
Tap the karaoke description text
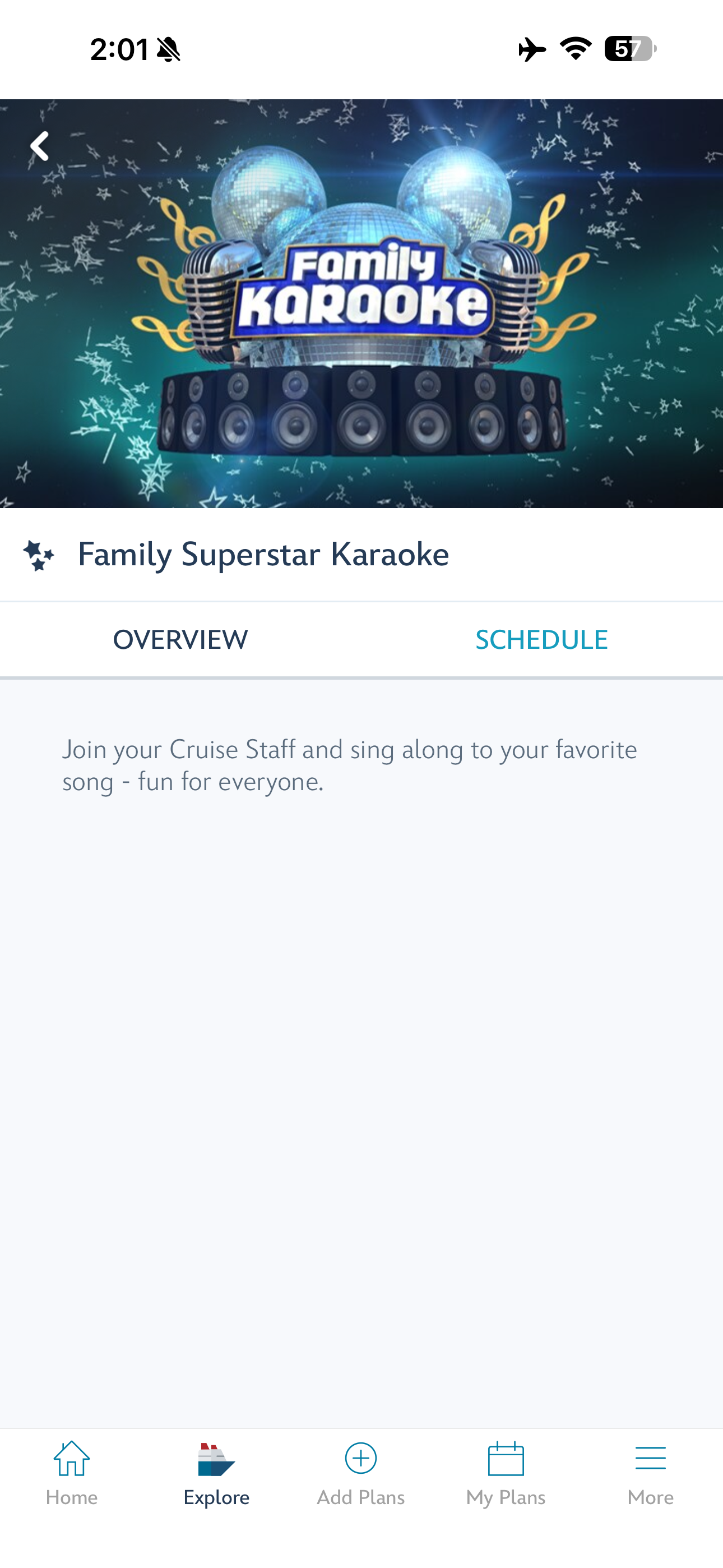349,765
